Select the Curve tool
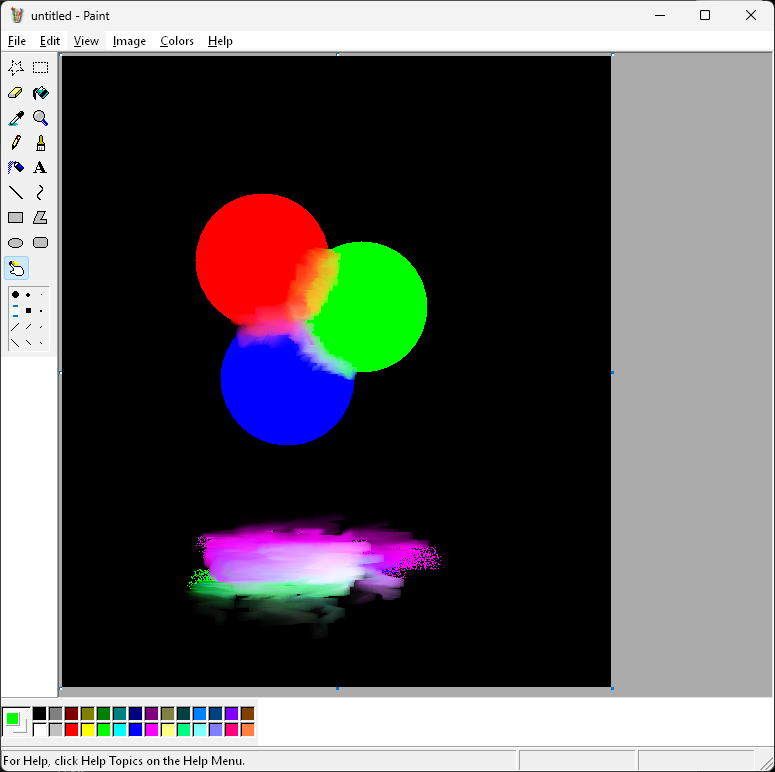775x772 pixels. [x=41, y=192]
